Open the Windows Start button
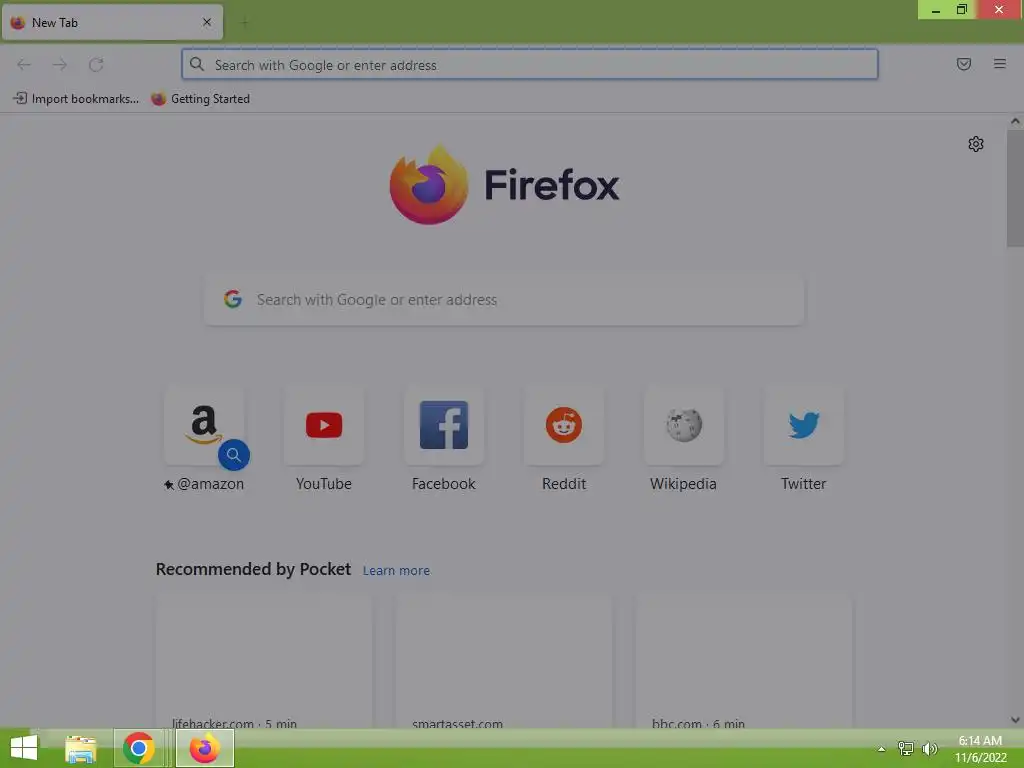The height and width of the screenshot is (768, 1024). [x=24, y=748]
